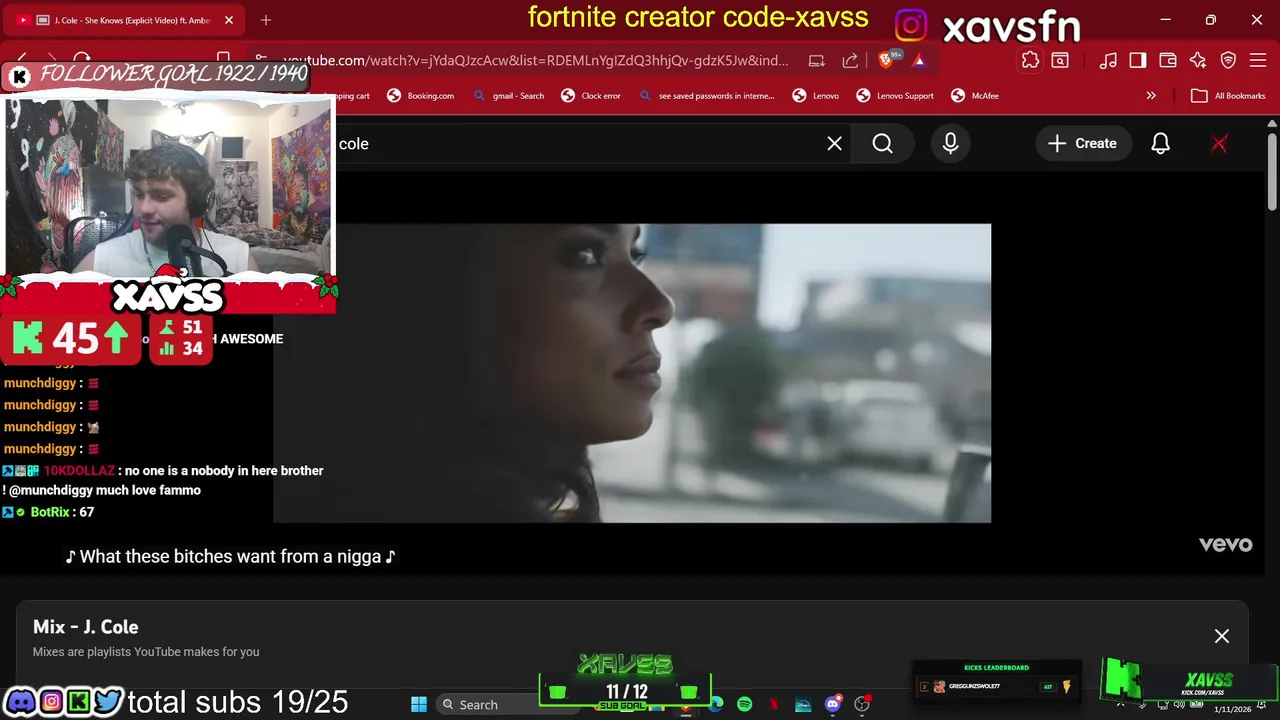Click the video player showing woman's face

click(x=632, y=373)
